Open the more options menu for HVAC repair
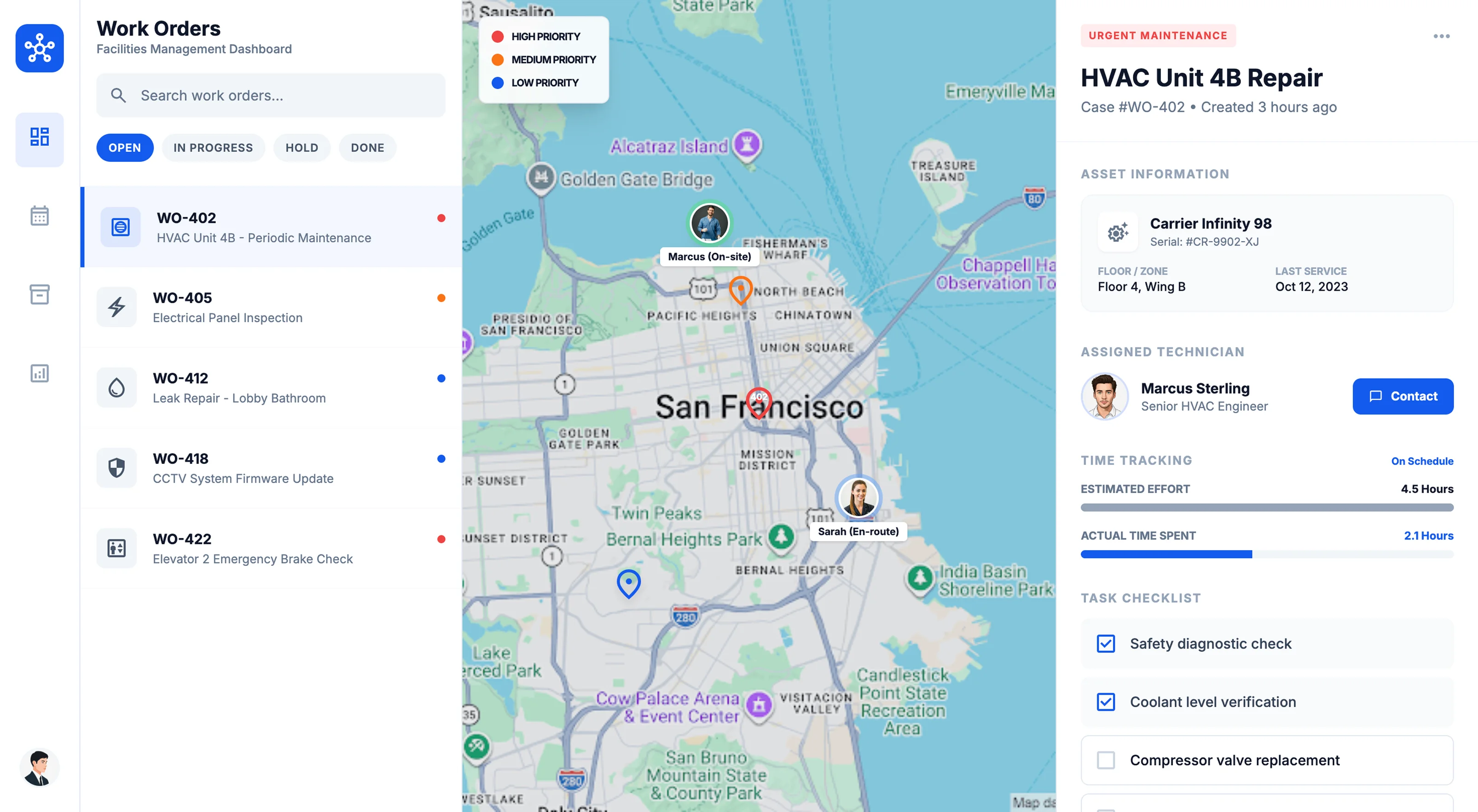Image resolution: width=1478 pixels, height=812 pixels. 1441,35
